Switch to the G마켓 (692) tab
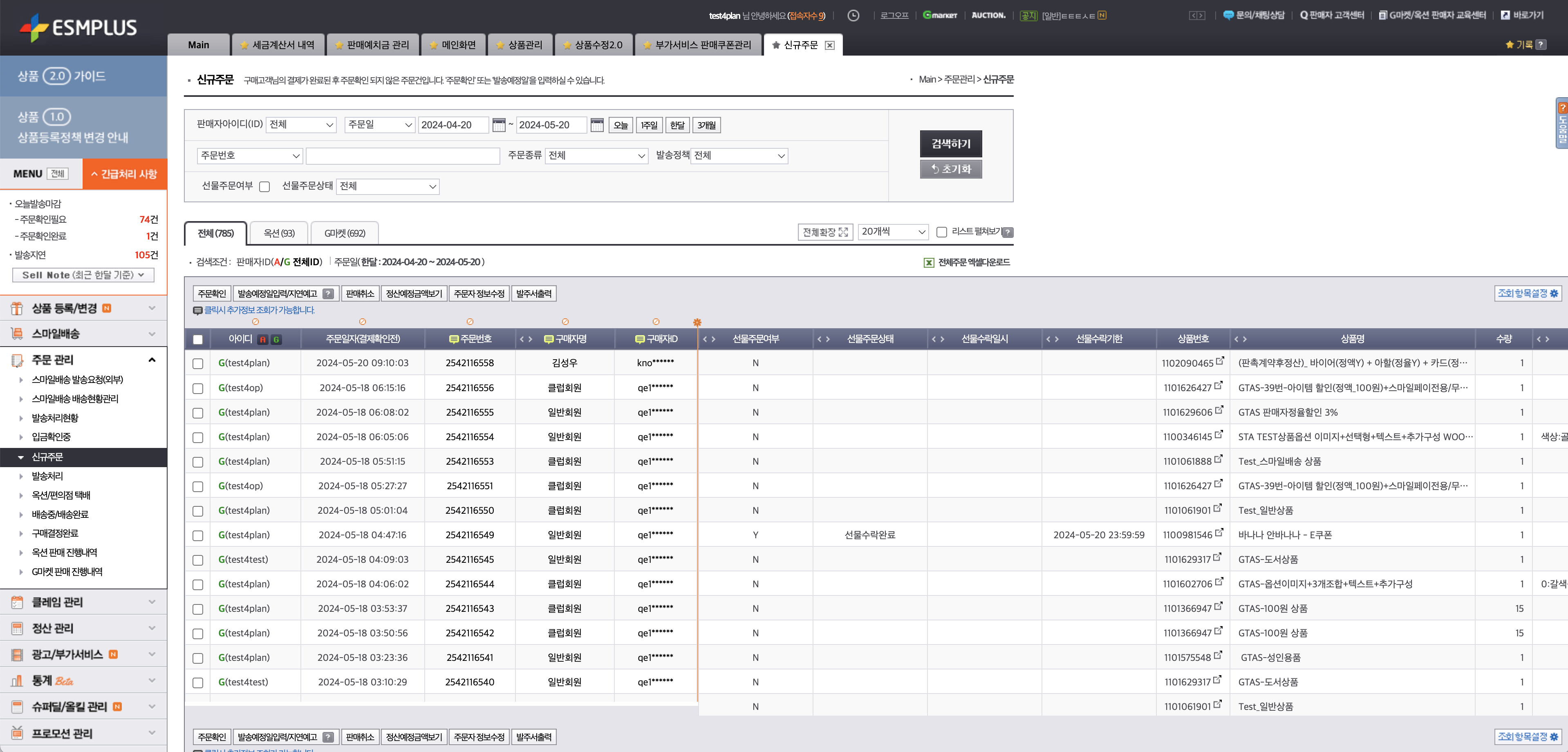The width and height of the screenshot is (1568, 752). (x=345, y=234)
